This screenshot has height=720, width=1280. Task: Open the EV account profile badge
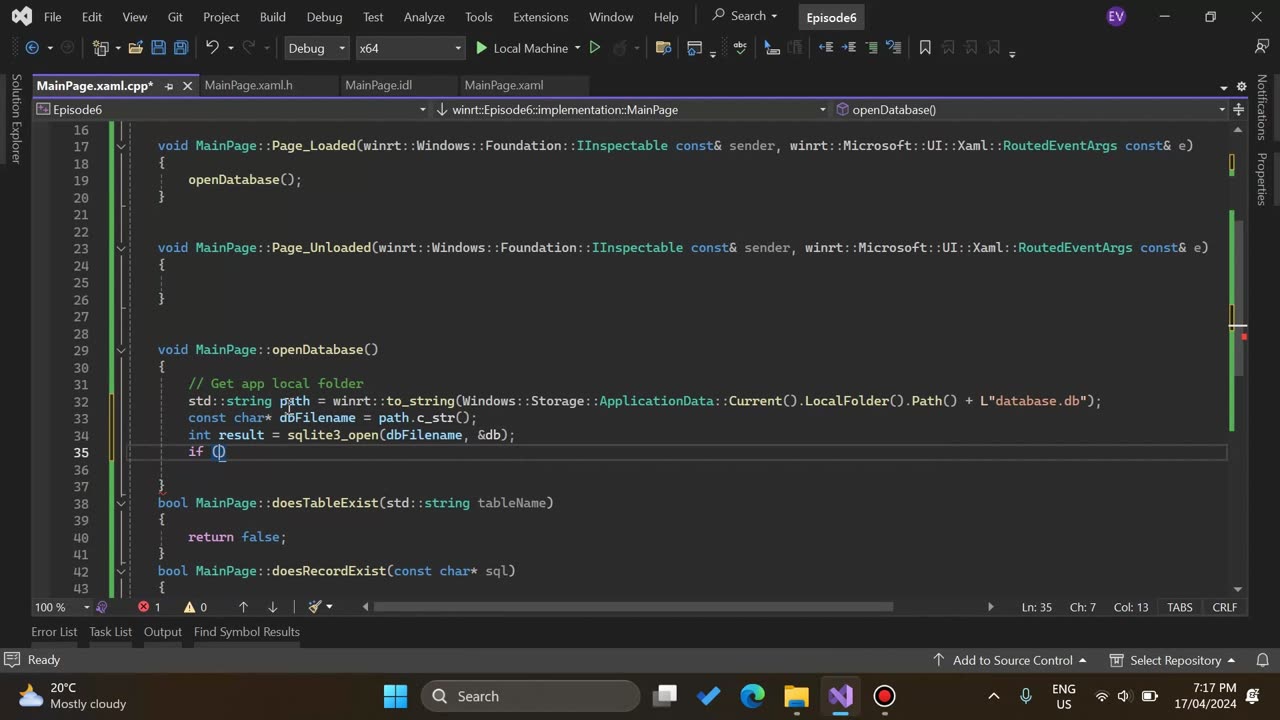tap(1116, 17)
